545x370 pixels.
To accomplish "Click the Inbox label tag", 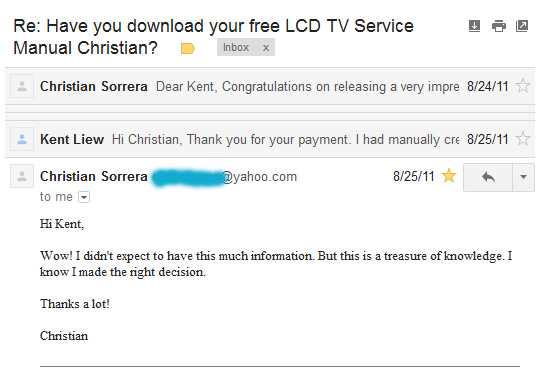I will tap(236, 47).
